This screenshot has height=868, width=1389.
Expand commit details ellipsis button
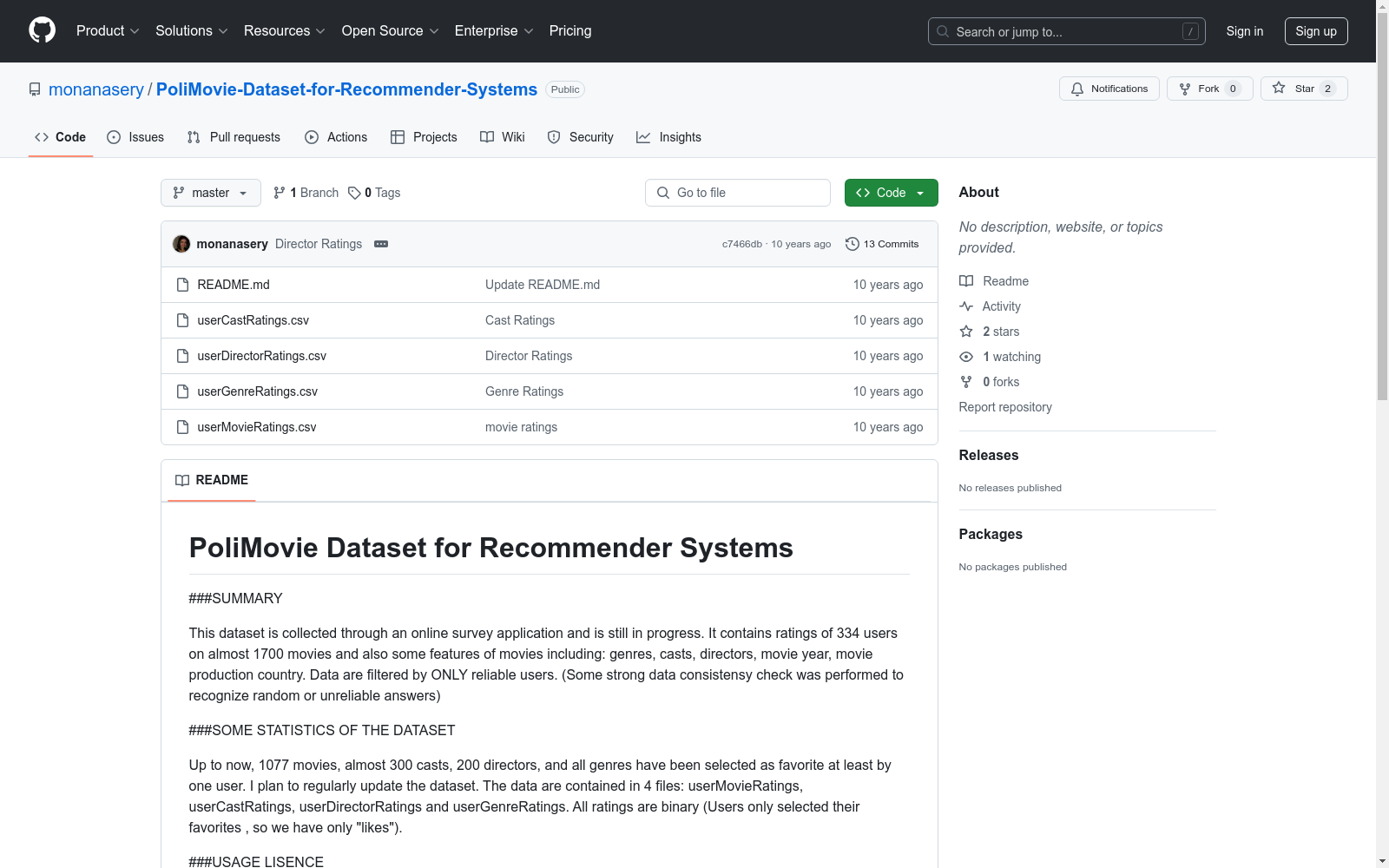tap(381, 244)
